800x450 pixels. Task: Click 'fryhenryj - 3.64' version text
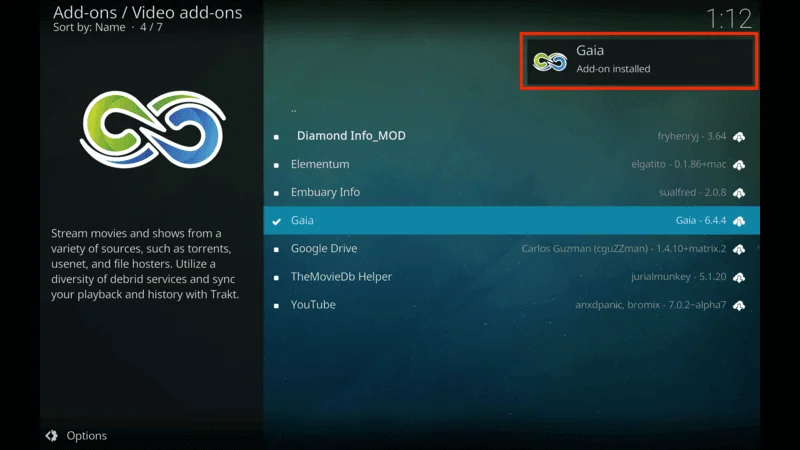pyautogui.click(x=691, y=136)
